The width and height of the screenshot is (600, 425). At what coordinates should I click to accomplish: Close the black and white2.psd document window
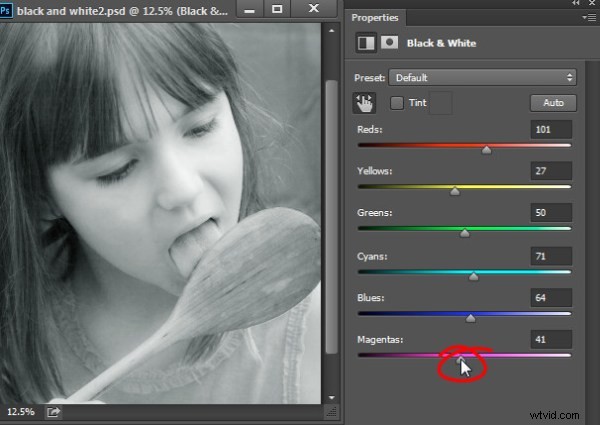[314, 8]
